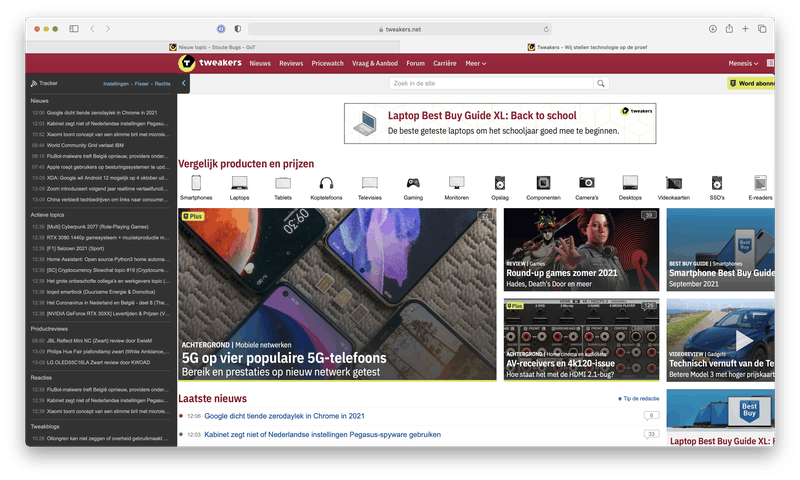This screenshot has width=800, height=480.
Task: Go forward with Safari forward arrow
Action: tap(108, 29)
